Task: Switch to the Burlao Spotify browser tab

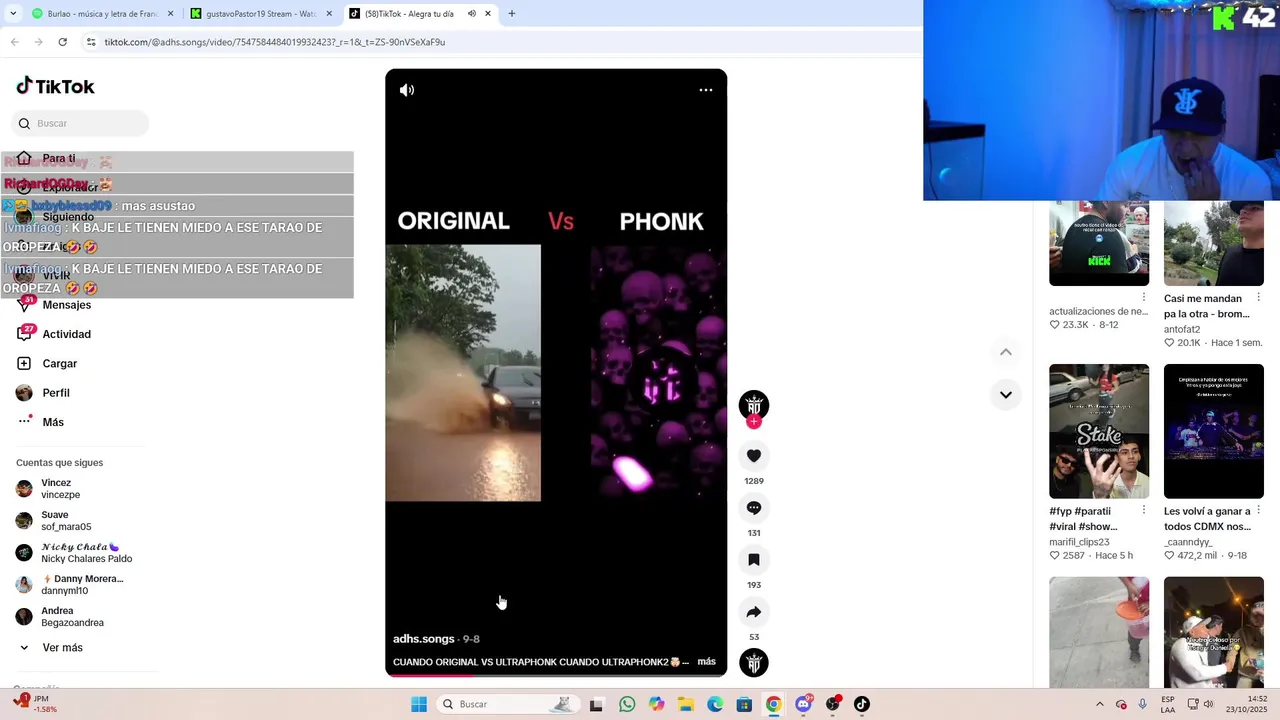Action: (x=102, y=14)
